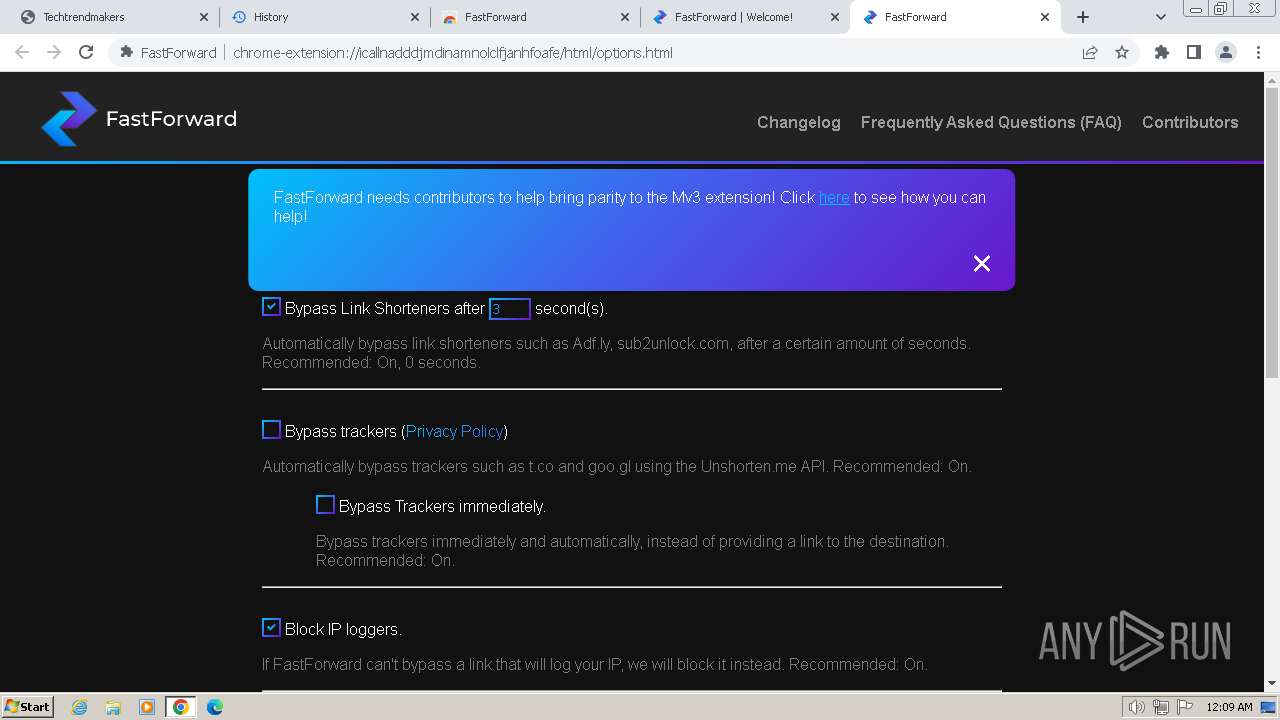The height and width of the screenshot is (720, 1280).
Task: Open Frequently Asked Questions (FAQ)
Action: coord(991,122)
